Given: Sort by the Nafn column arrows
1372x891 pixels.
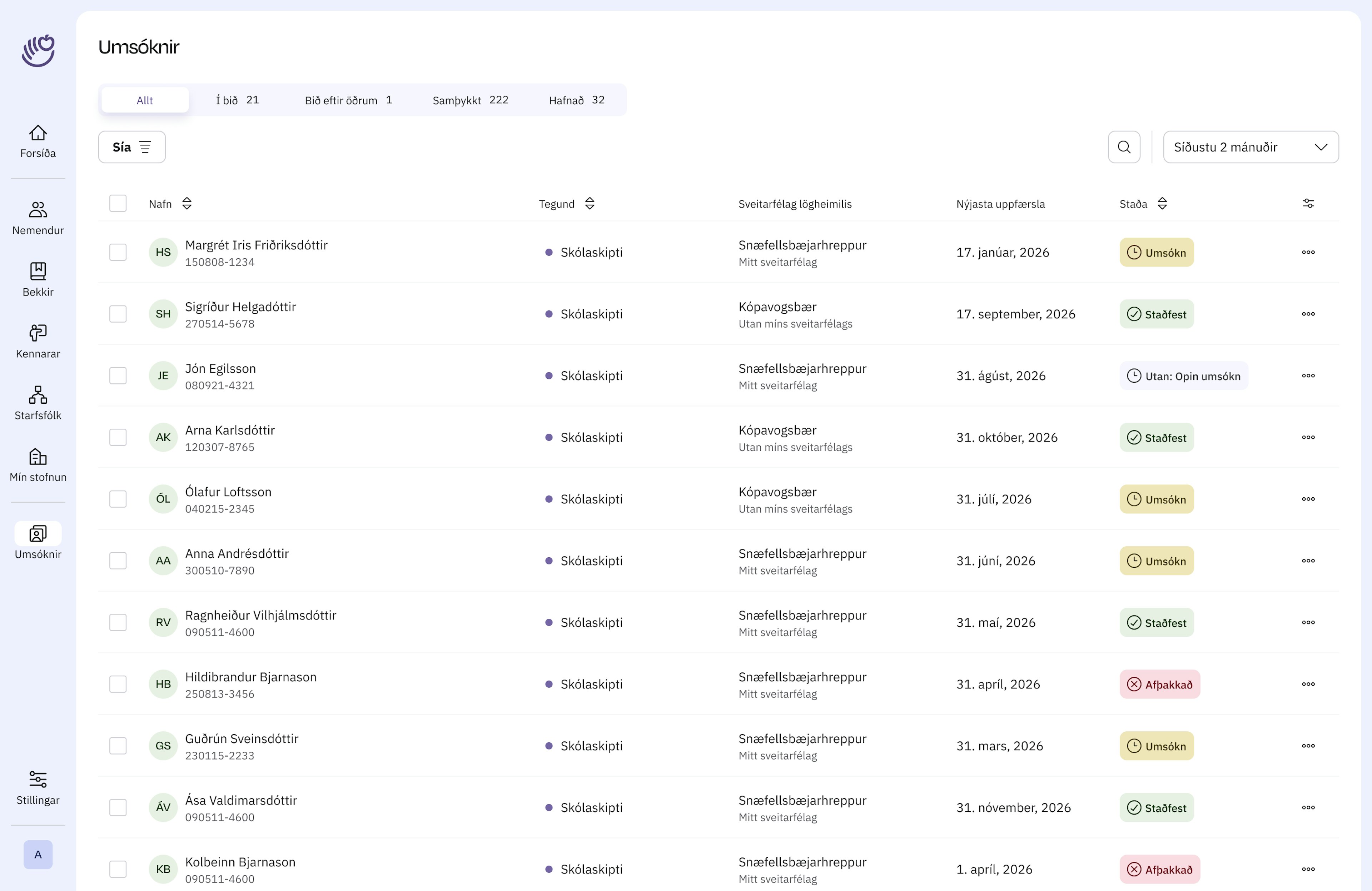Looking at the screenshot, I should 187,203.
